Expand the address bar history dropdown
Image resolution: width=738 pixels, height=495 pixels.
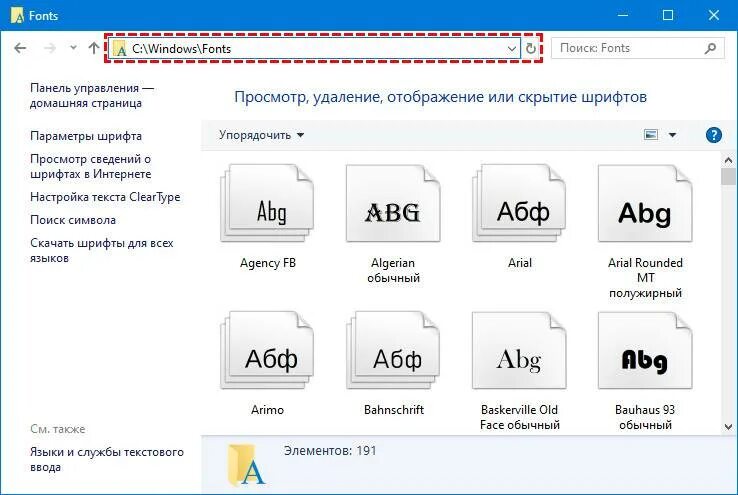512,48
